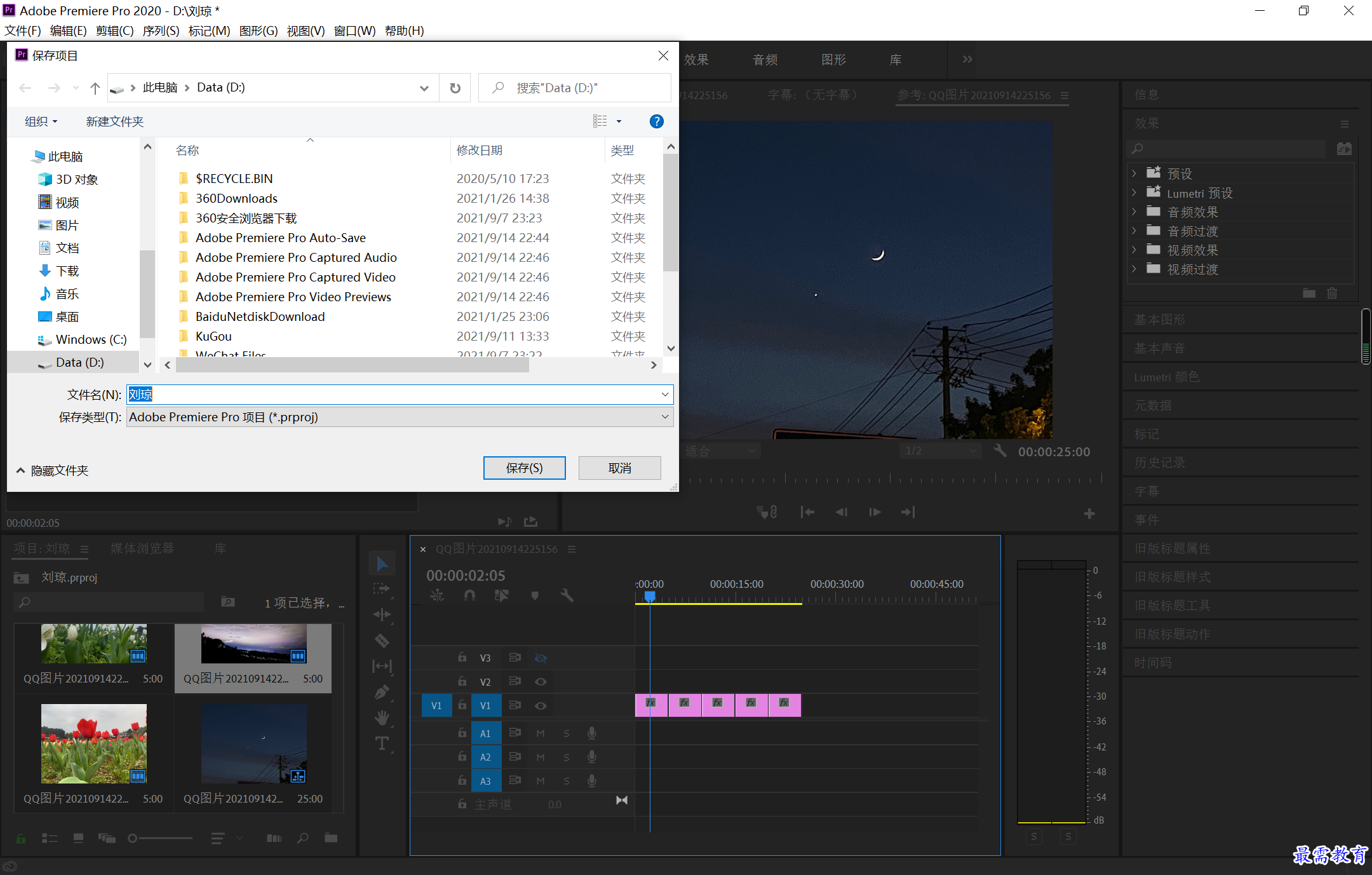Click Step Back one frame button
Screen dimensions: 1372x875
pyautogui.click(x=841, y=512)
